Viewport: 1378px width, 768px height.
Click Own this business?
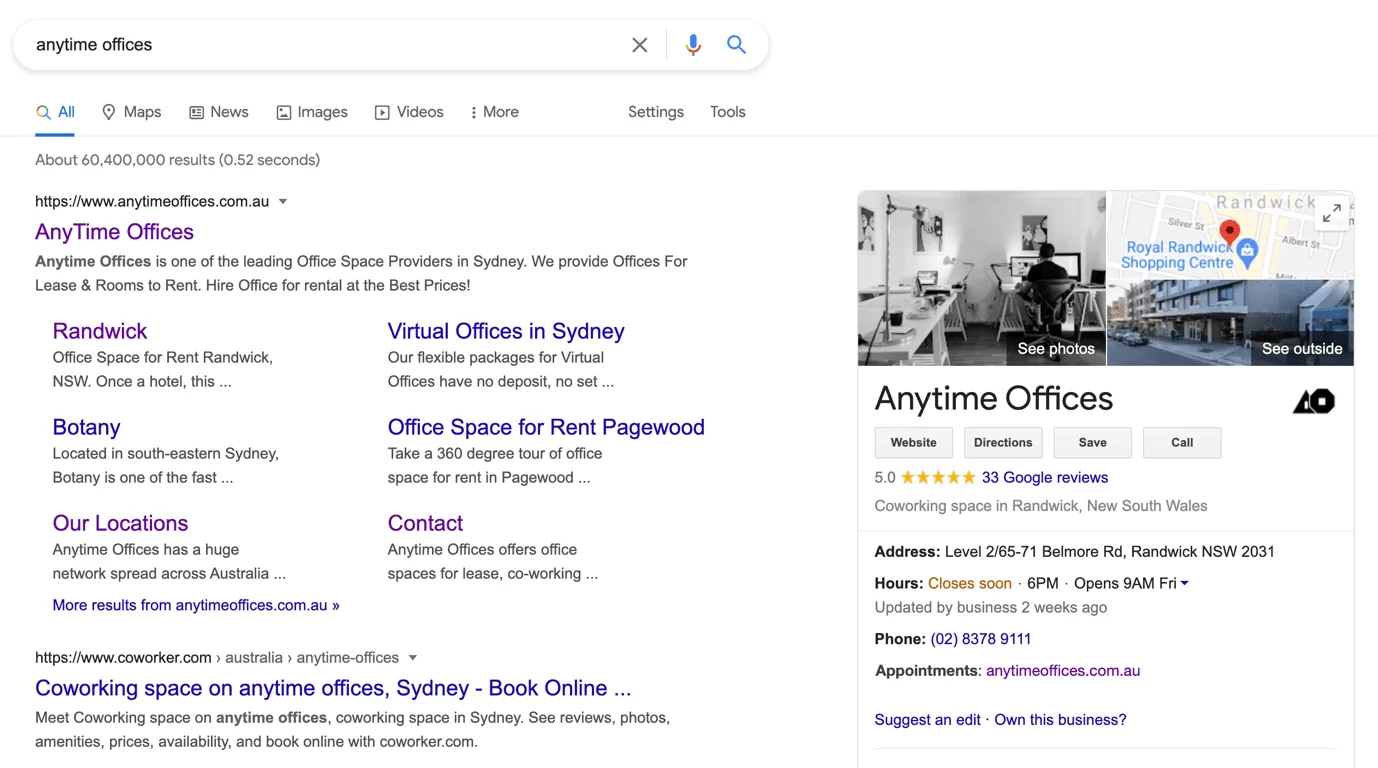[x=1060, y=720]
